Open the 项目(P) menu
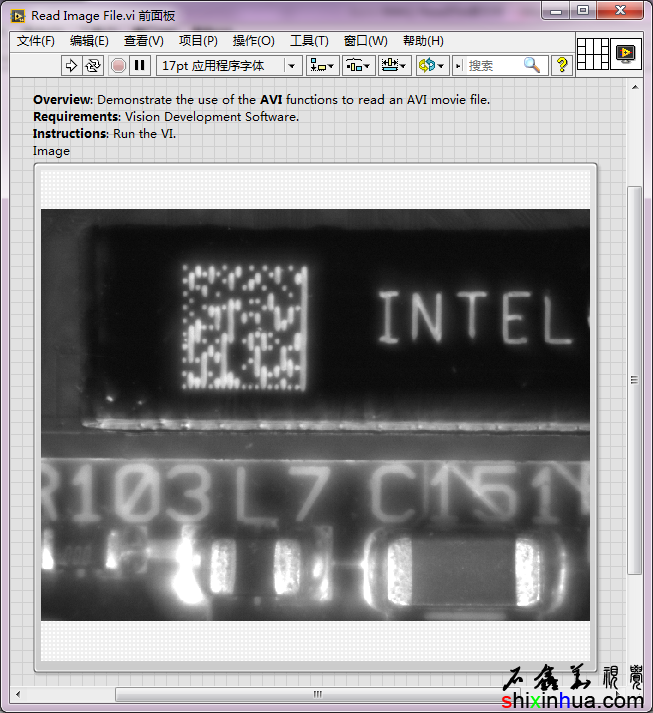The image size is (653, 713). coord(198,41)
